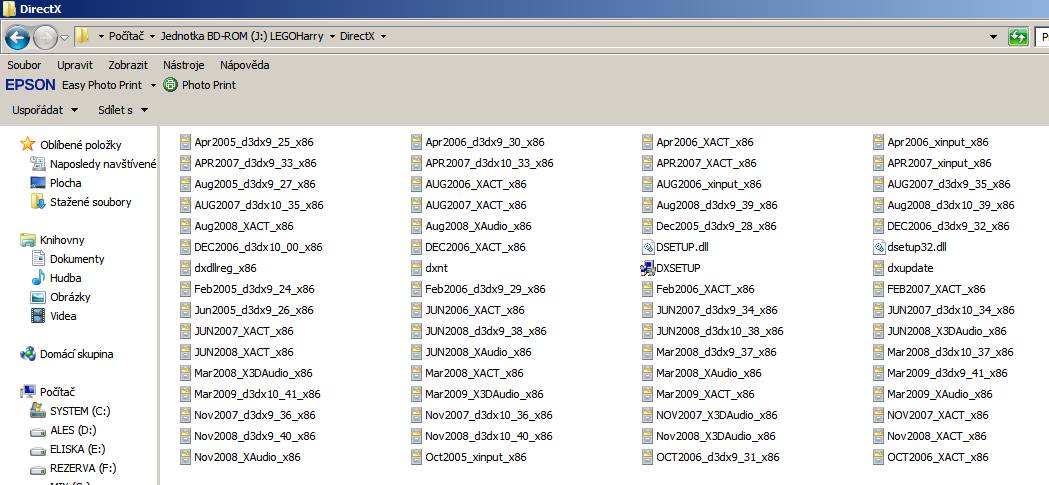Image resolution: width=1049 pixels, height=485 pixels.
Task: Open ALES (D:) drive
Action: (x=63, y=430)
